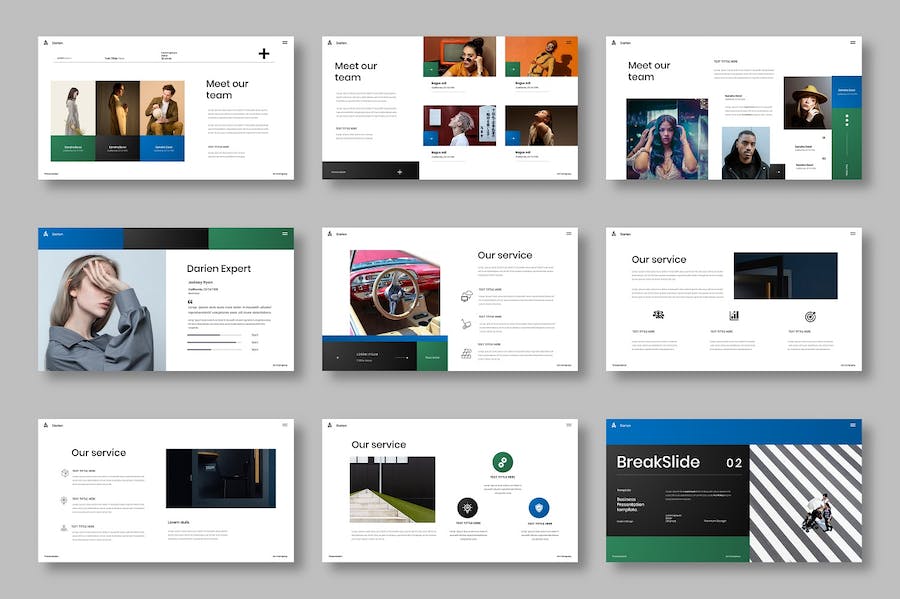
Task: Click the BreakSlide title text
Action: 657,462
